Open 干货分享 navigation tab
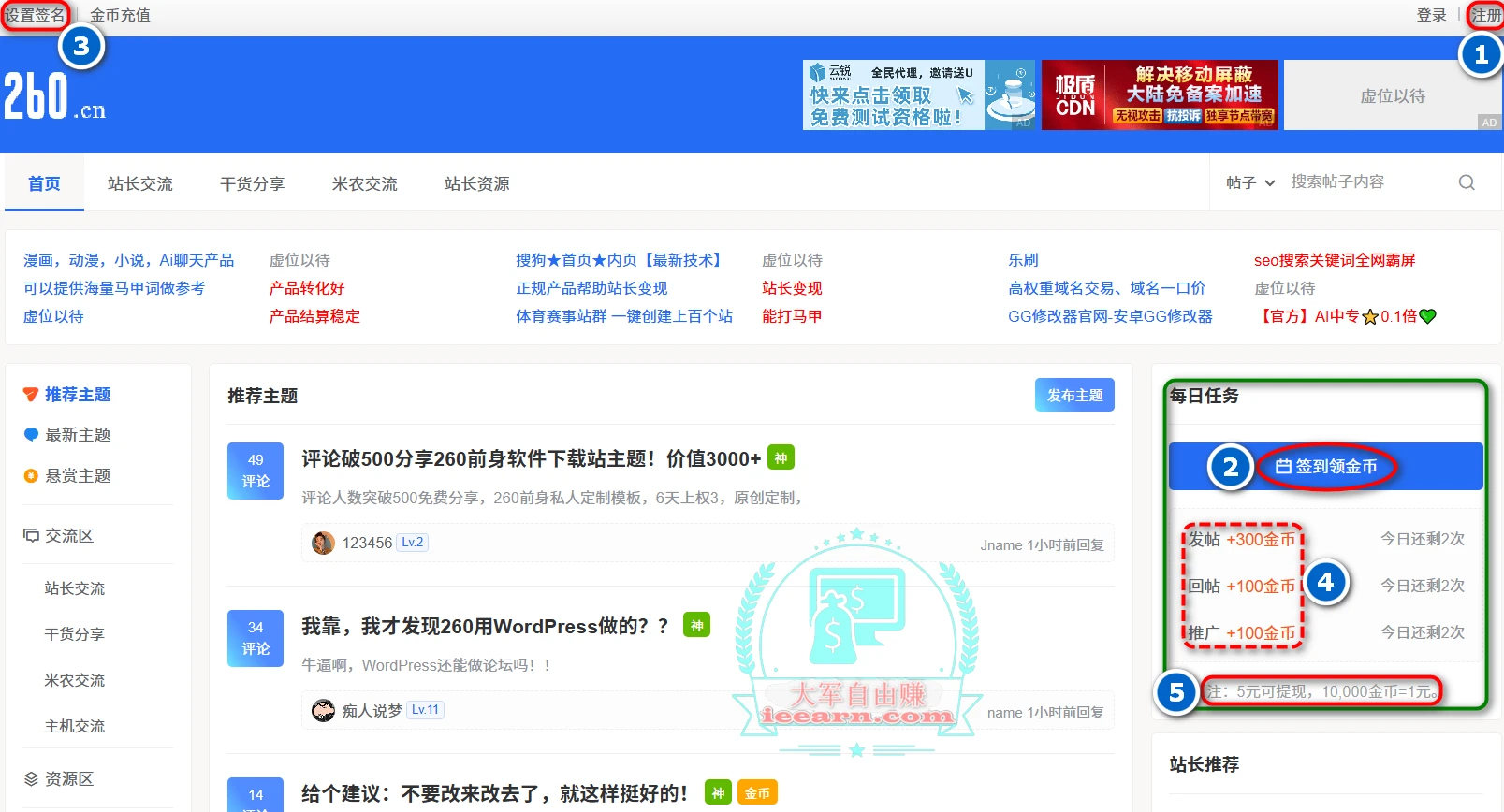The image size is (1504, 812). coord(252,183)
